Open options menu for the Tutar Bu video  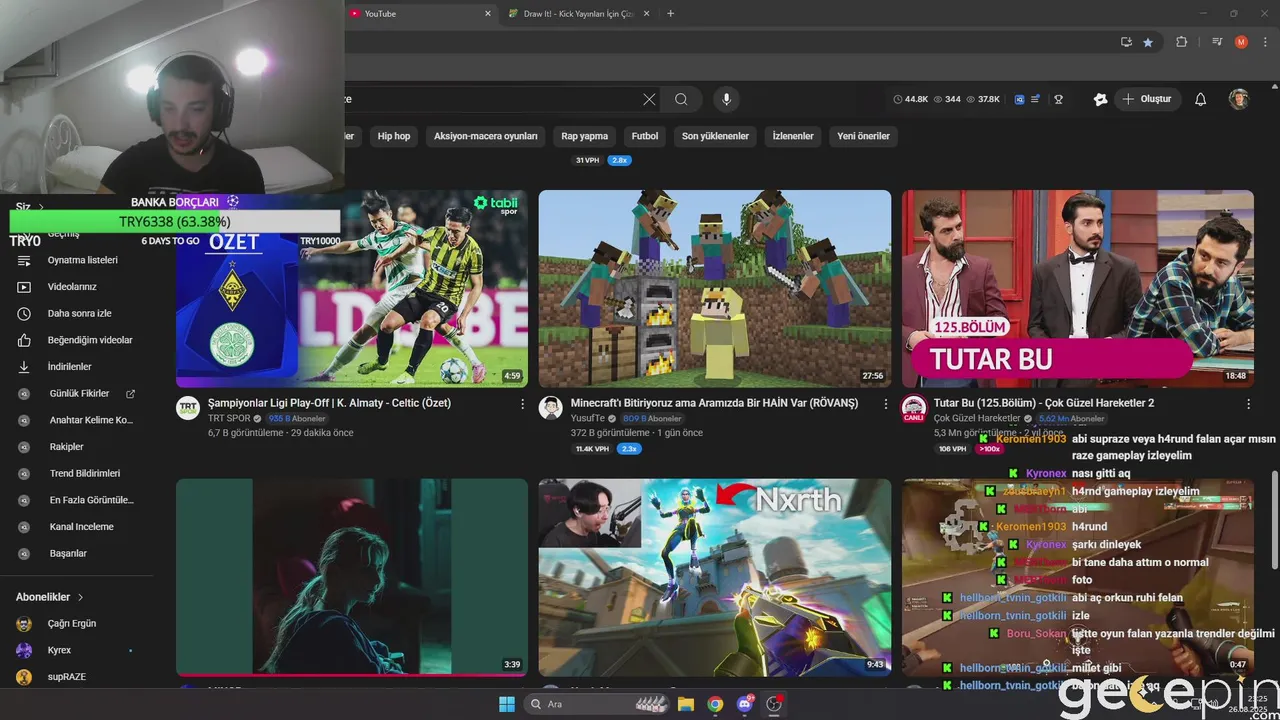(x=1248, y=404)
